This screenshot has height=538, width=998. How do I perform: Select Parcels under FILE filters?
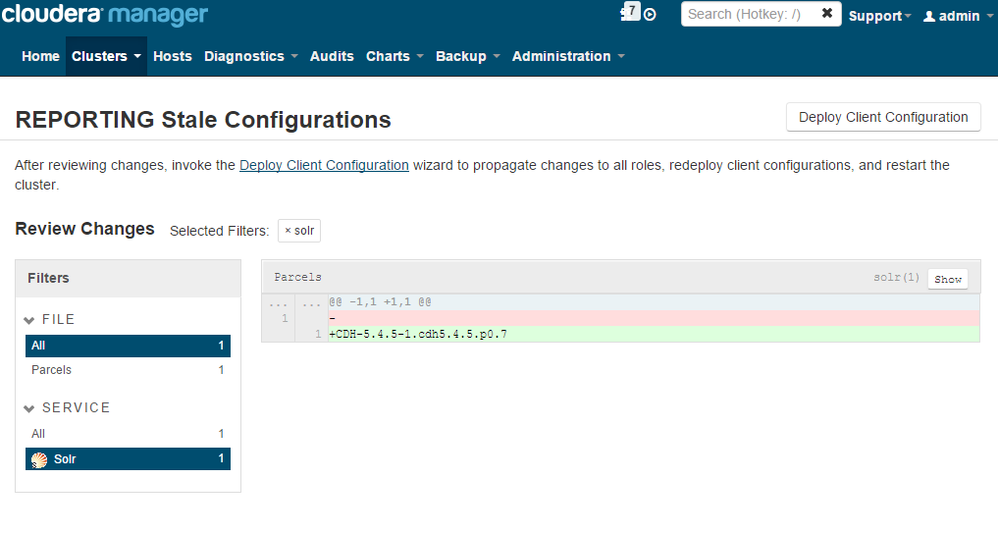click(x=51, y=370)
